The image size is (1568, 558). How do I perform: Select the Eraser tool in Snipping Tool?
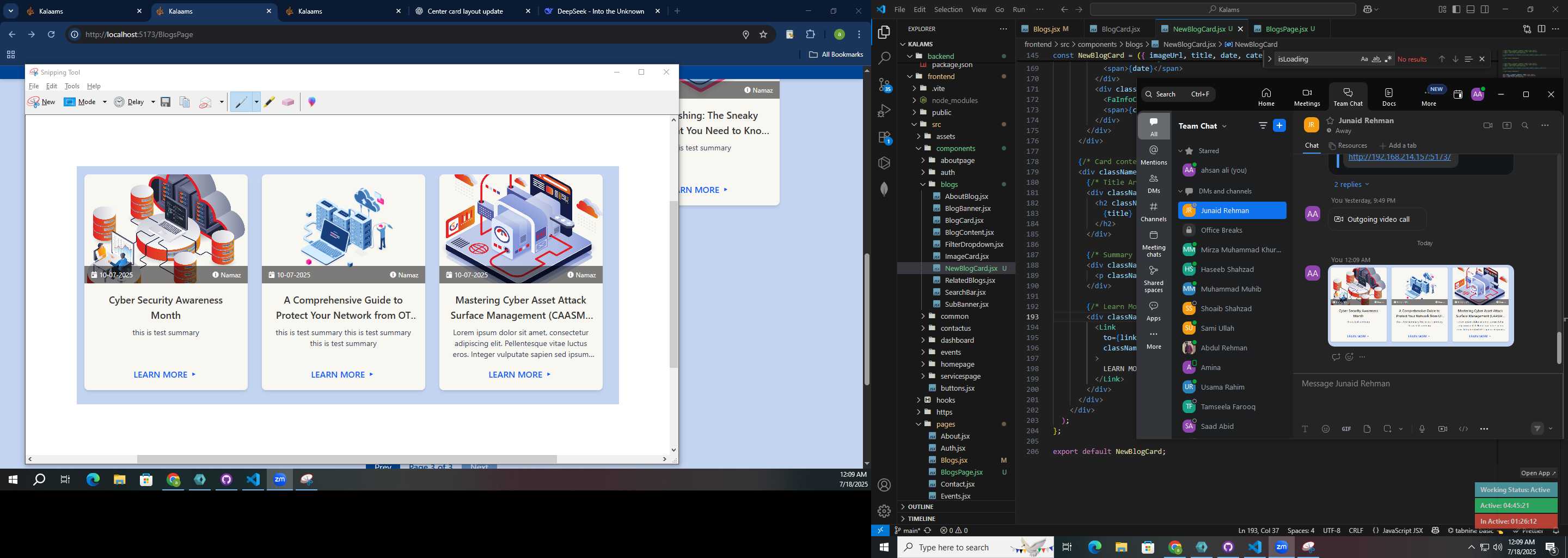pos(288,102)
